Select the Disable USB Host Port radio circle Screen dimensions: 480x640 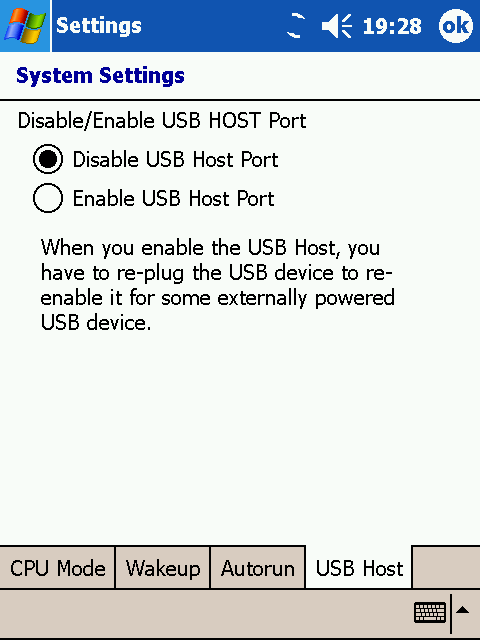tap(48, 159)
